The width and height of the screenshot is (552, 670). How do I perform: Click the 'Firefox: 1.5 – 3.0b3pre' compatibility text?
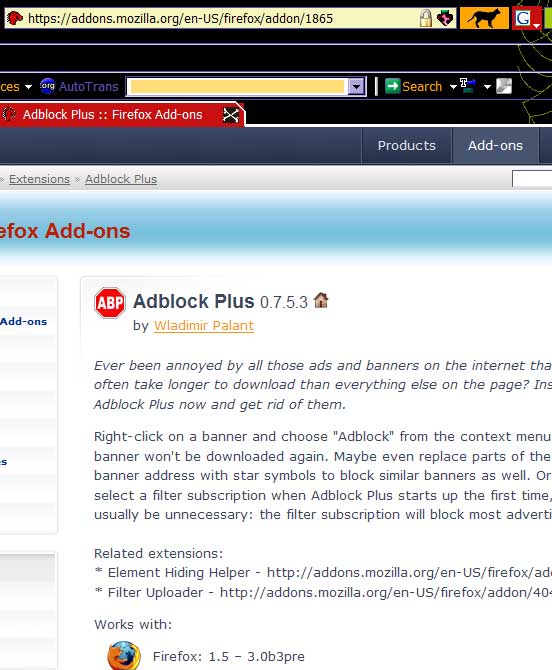point(229,656)
